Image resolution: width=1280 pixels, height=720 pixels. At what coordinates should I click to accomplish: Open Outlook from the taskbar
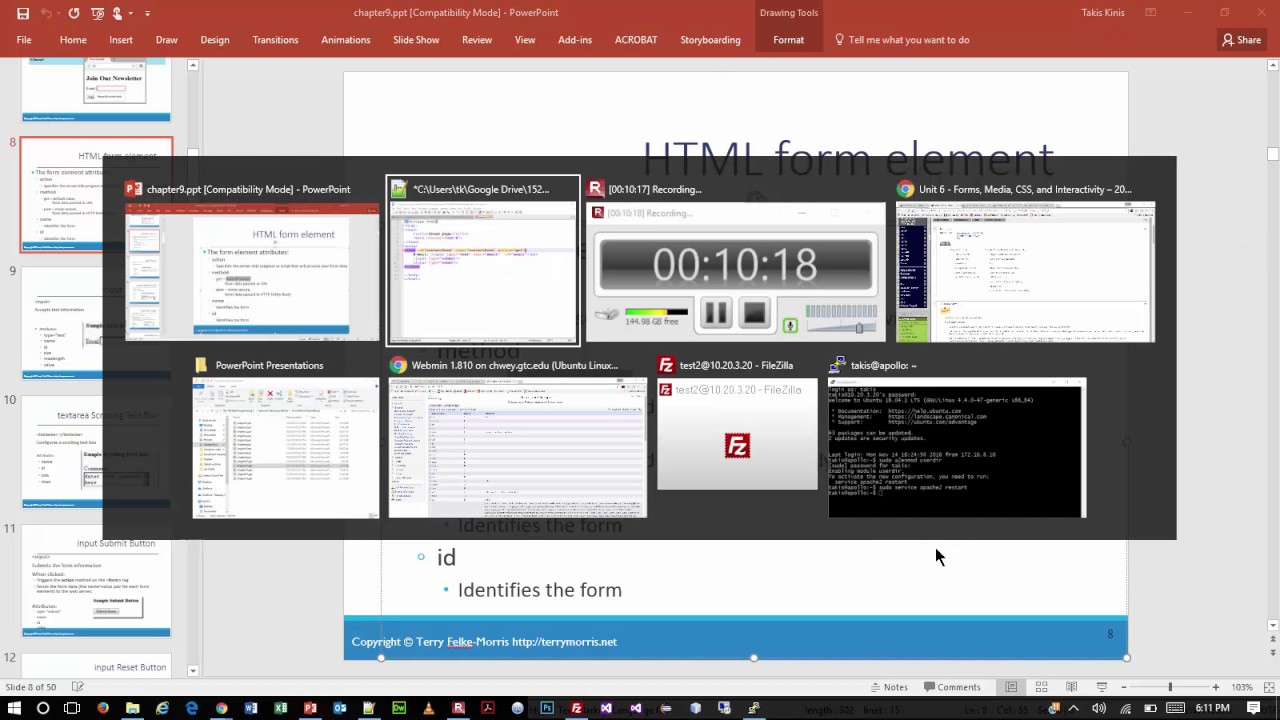coord(340,708)
